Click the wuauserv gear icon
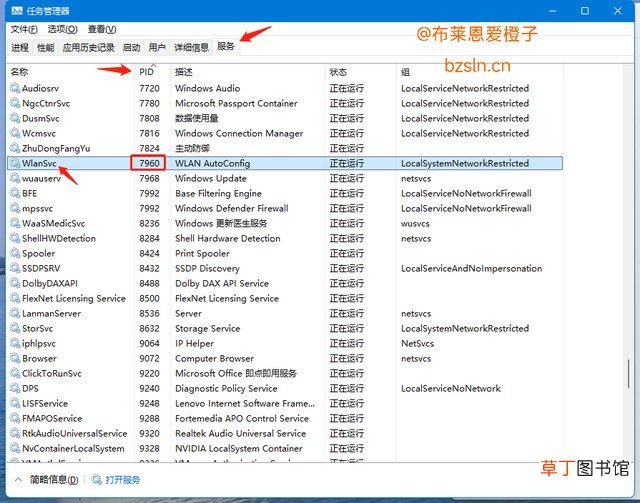 point(15,178)
